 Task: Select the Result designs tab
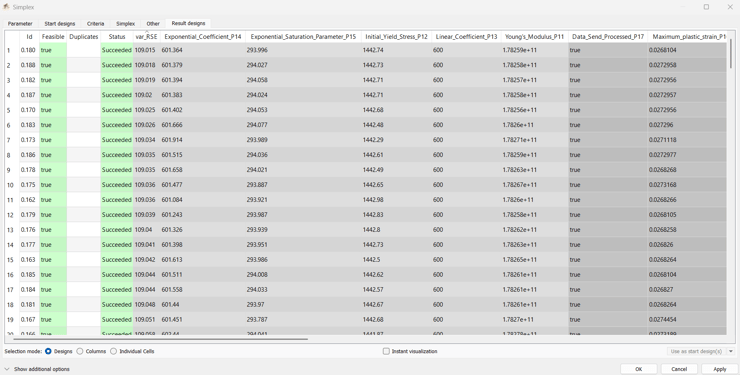[x=188, y=23]
